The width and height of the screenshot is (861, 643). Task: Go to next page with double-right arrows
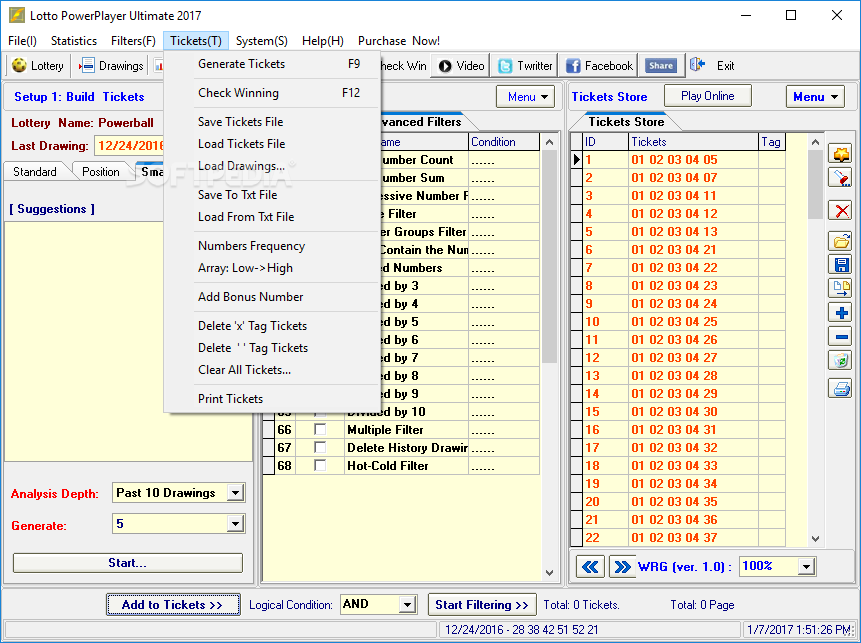[x=622, y=567]
